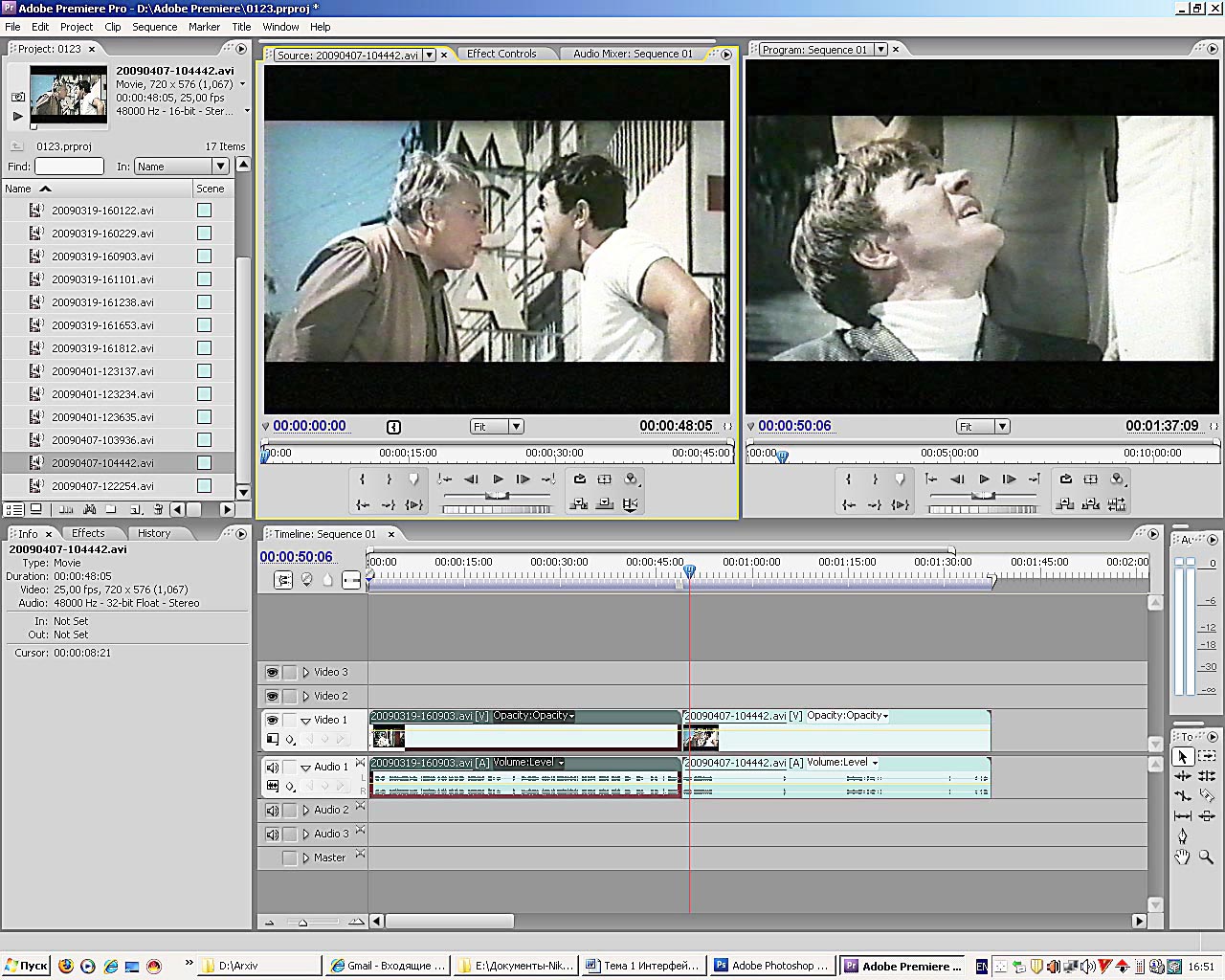Screen dimensions: 1225x980
Task: Switch to Audio Mixer: Sequence 01 tab
Action: [633, 54]
